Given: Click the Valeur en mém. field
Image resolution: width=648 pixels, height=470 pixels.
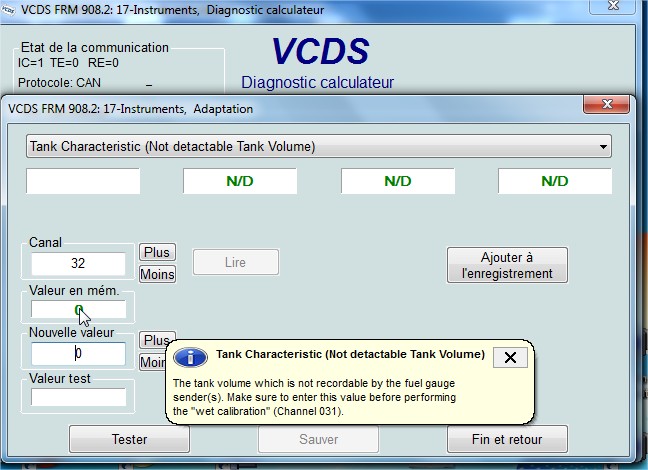Looking at the screenshot, I should coord(78,310).
